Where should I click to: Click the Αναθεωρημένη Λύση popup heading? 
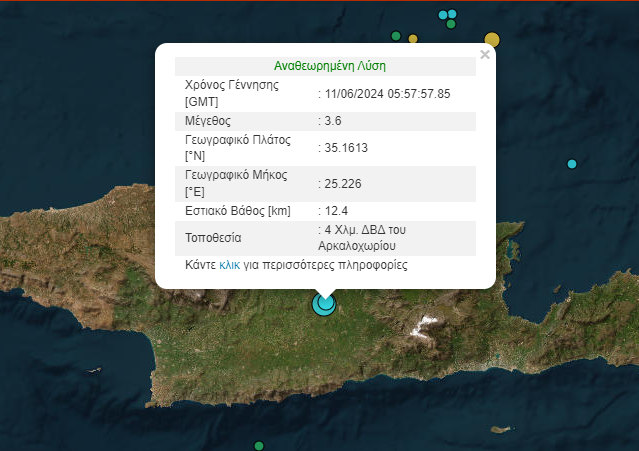[329, 66]
